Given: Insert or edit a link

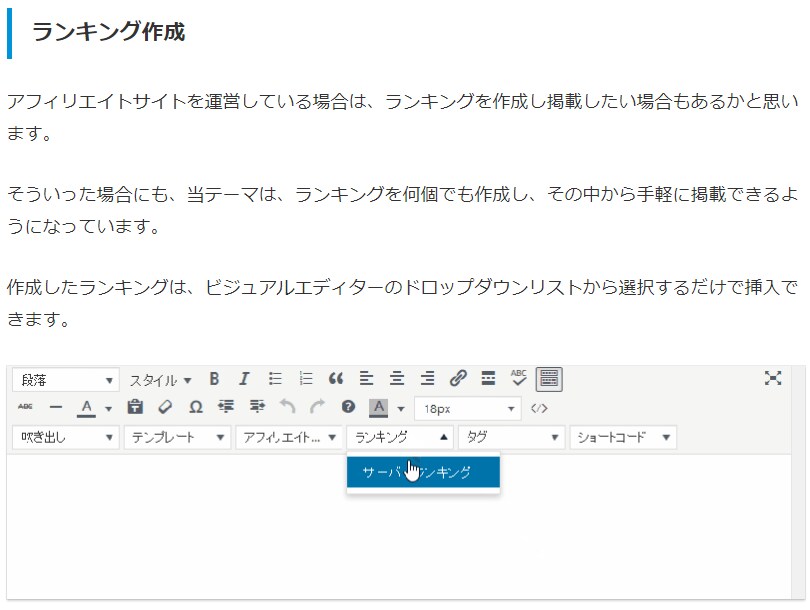Looking at the screenshot, I should pos(458,379).
